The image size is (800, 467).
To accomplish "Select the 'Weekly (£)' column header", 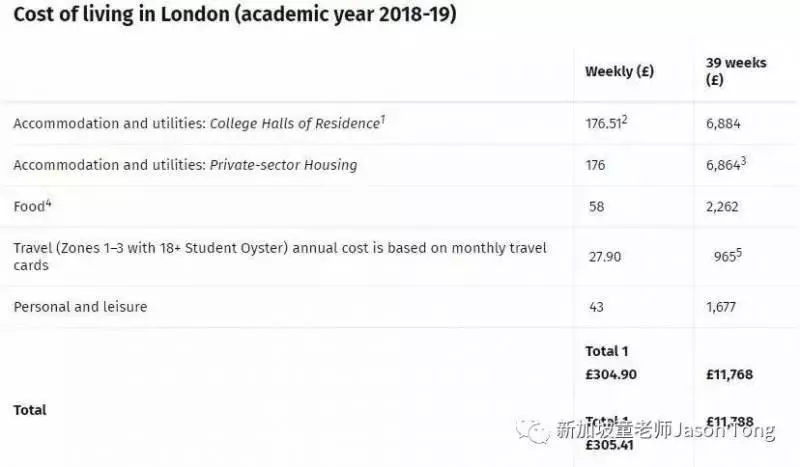I will pyautogui.click(x=619, y=71).
